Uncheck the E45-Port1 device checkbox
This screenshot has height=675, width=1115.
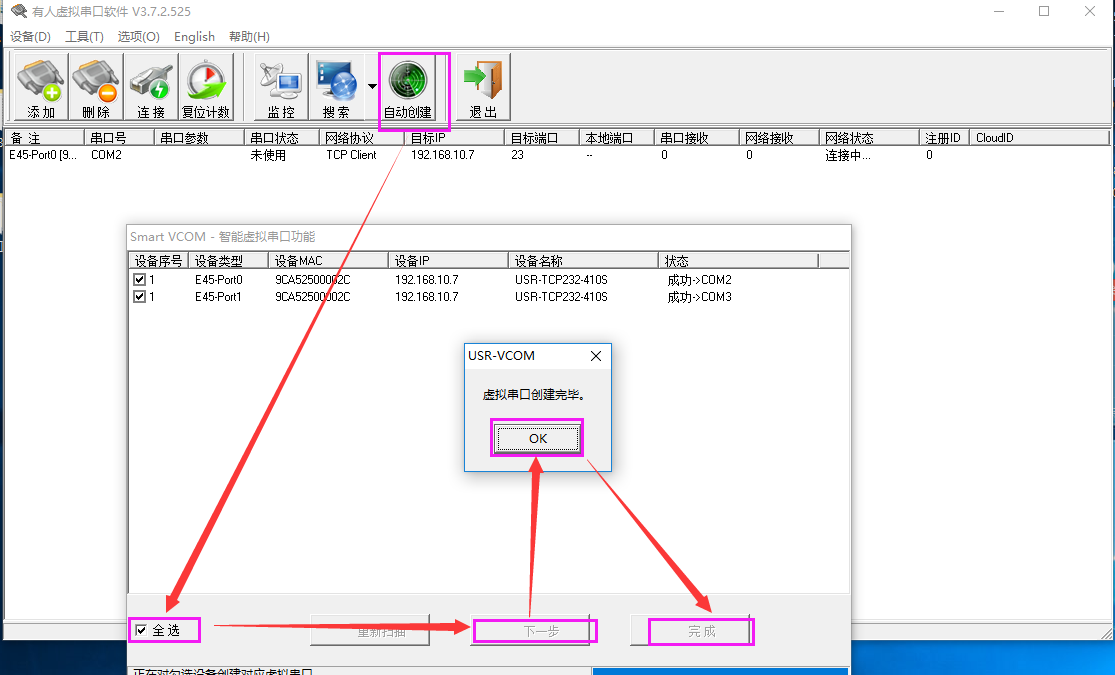pyautogui.click(x=139, y=297)
